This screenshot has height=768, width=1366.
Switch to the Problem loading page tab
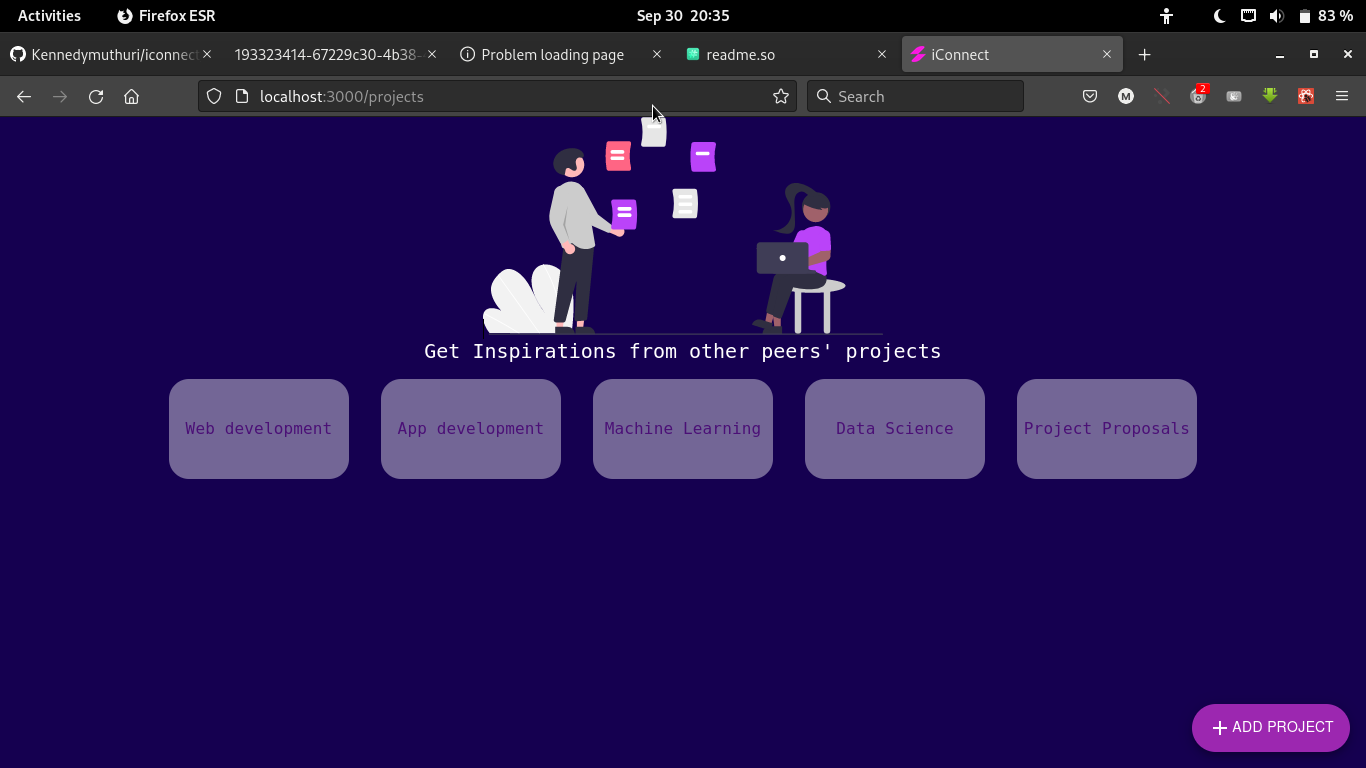560,54
